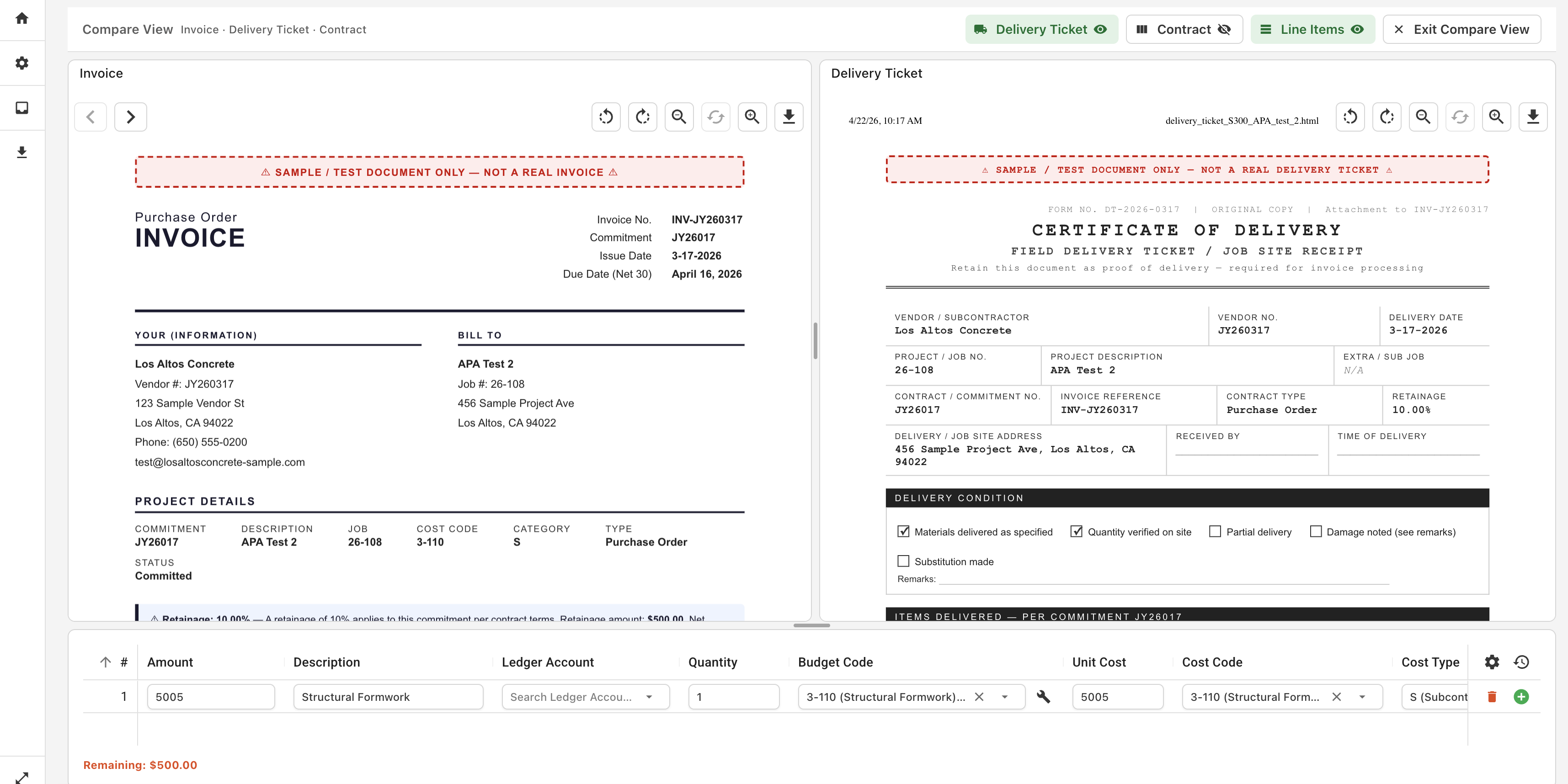Check the Partial delivery box
The width and height of the screenshot is (1568, 784).
tap(1215, 532)
